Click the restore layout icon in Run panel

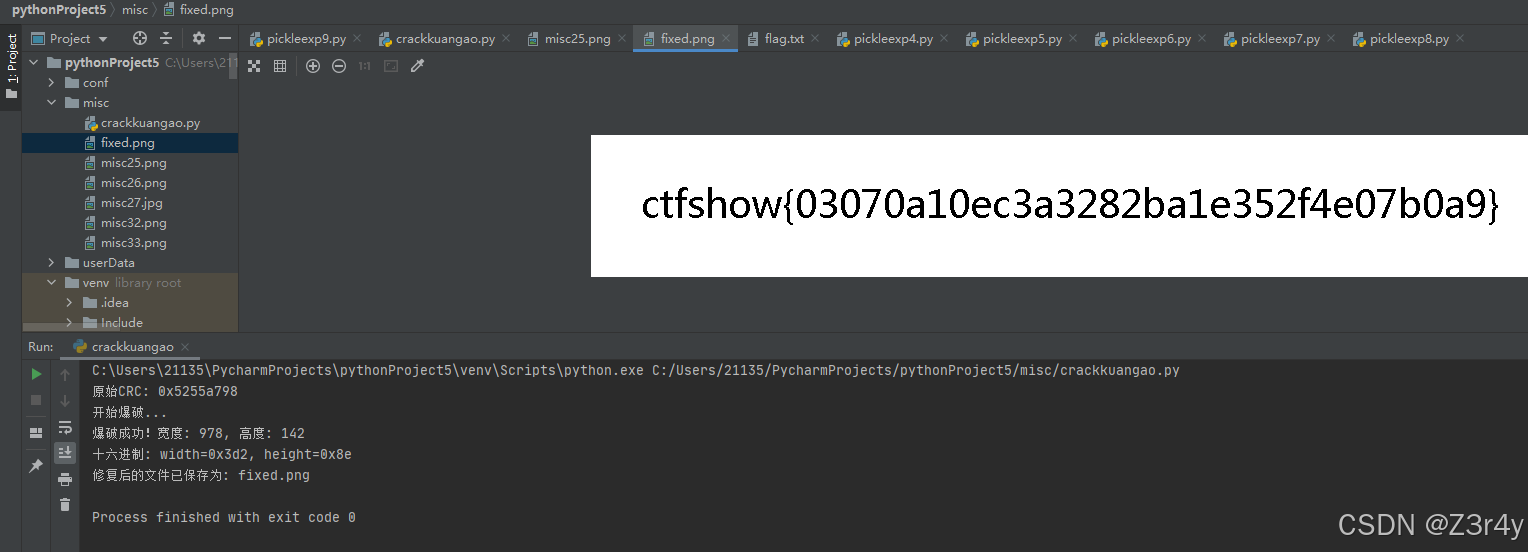point(36,433)
